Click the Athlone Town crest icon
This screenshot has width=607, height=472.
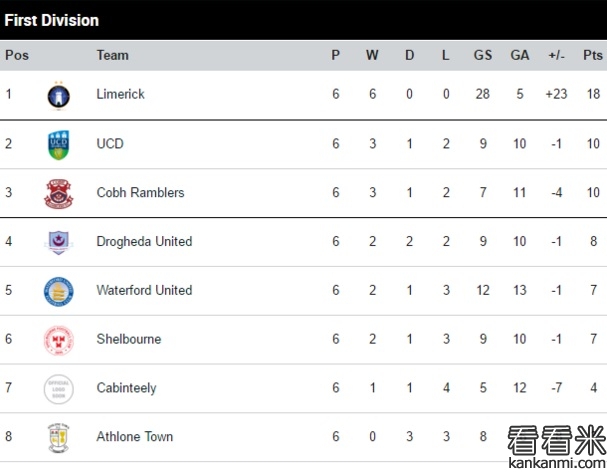point(58,437)
